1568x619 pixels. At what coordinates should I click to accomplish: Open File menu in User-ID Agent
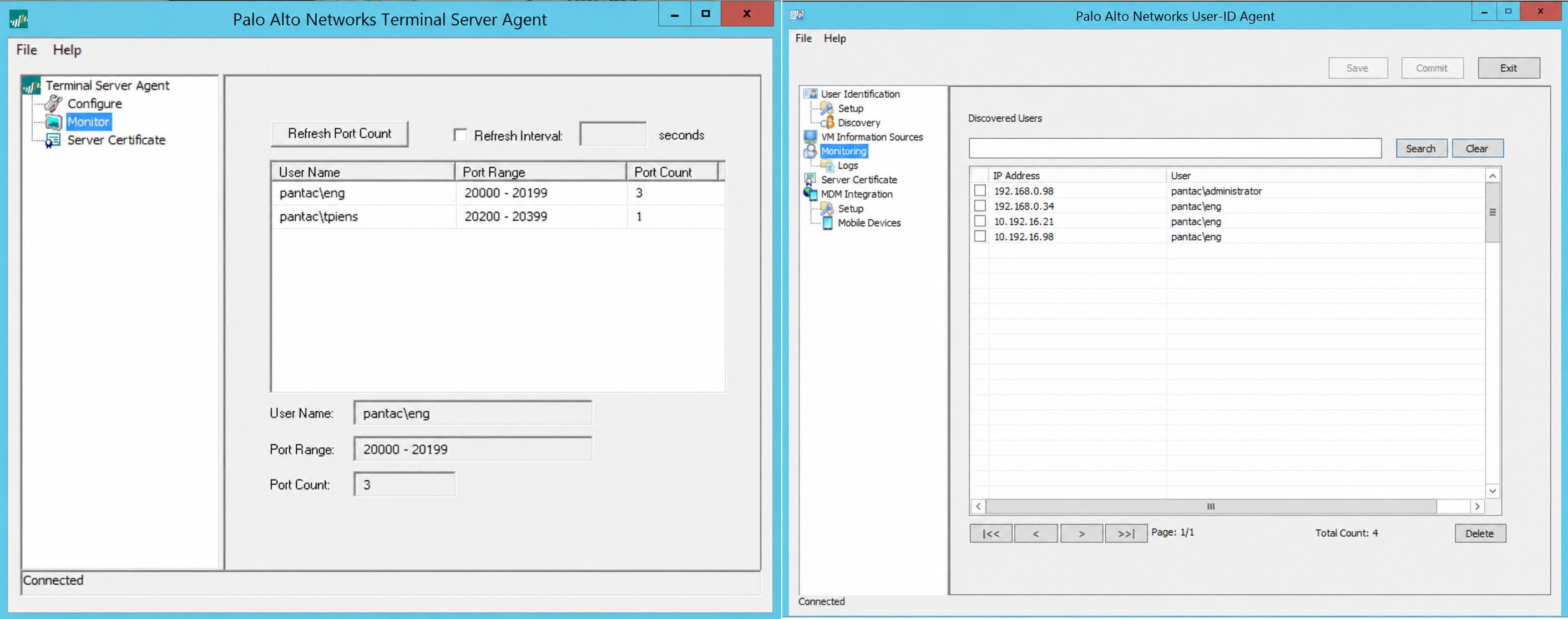tap(803, 38)
